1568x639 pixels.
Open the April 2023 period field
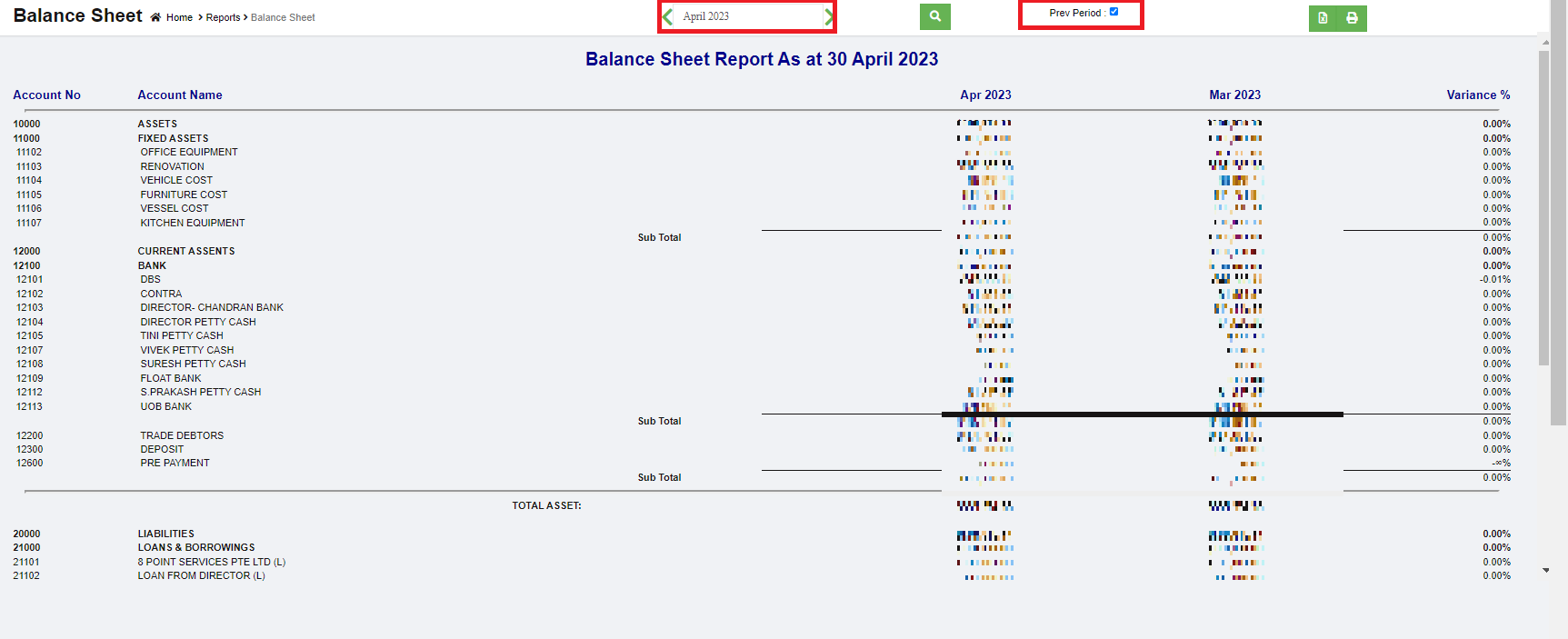747,16
